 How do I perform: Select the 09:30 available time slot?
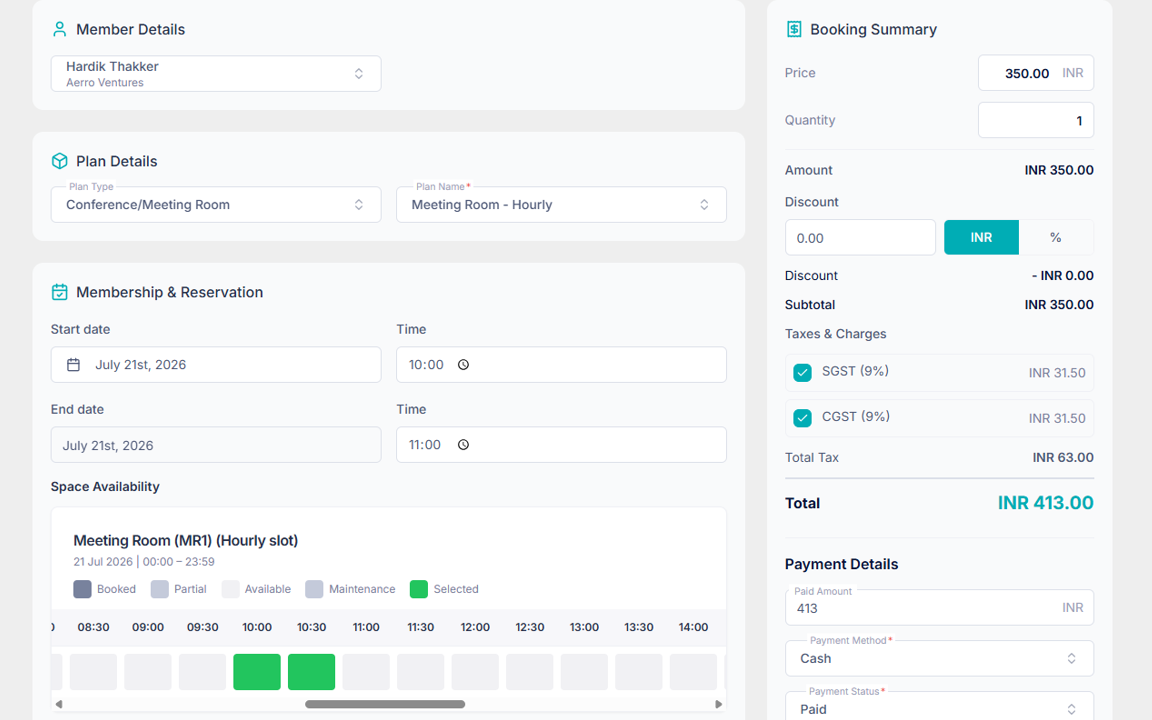tap(202, 672)
